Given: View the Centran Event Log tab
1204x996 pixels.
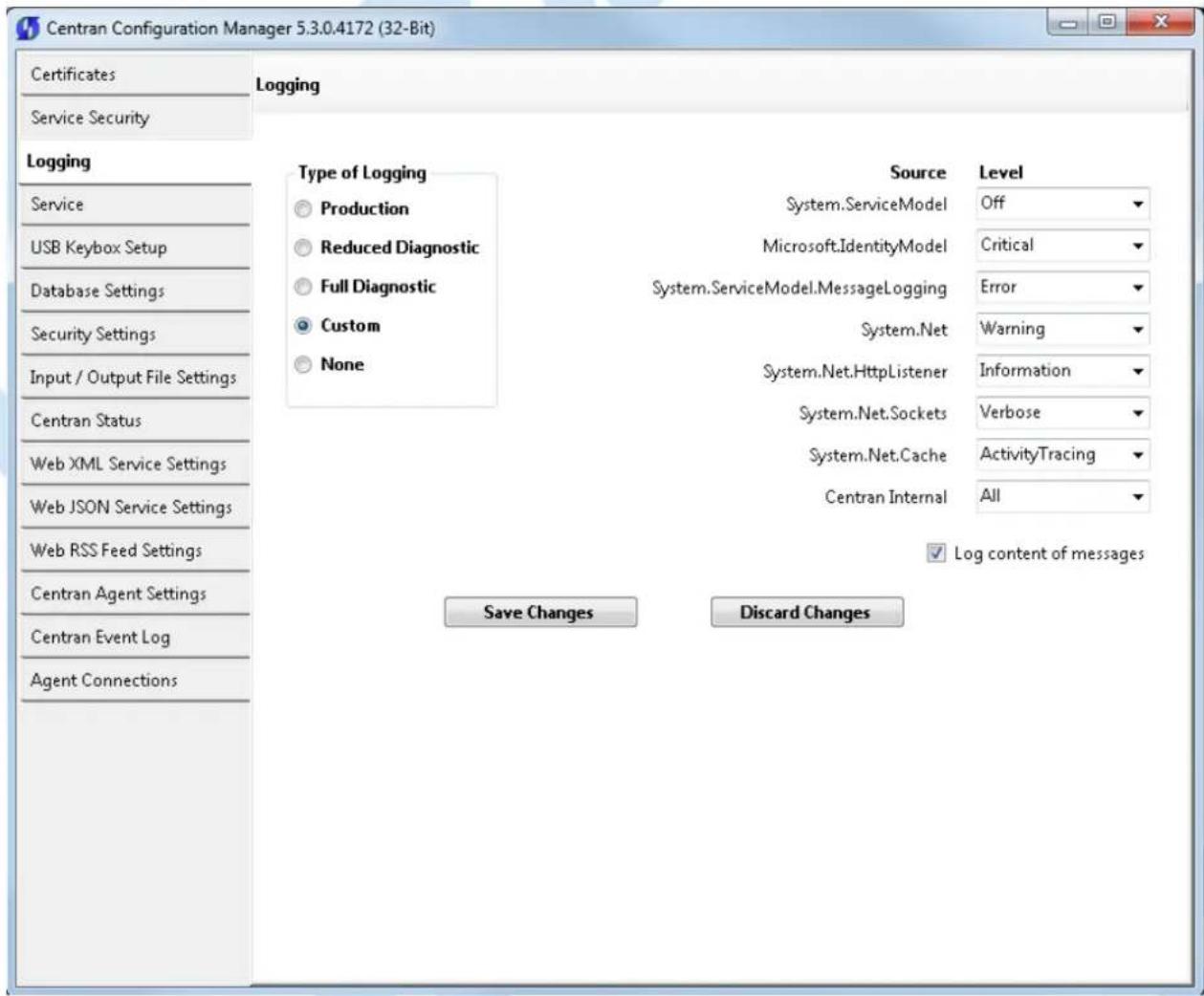Looking at the screenshot, I should coord(135,637).
